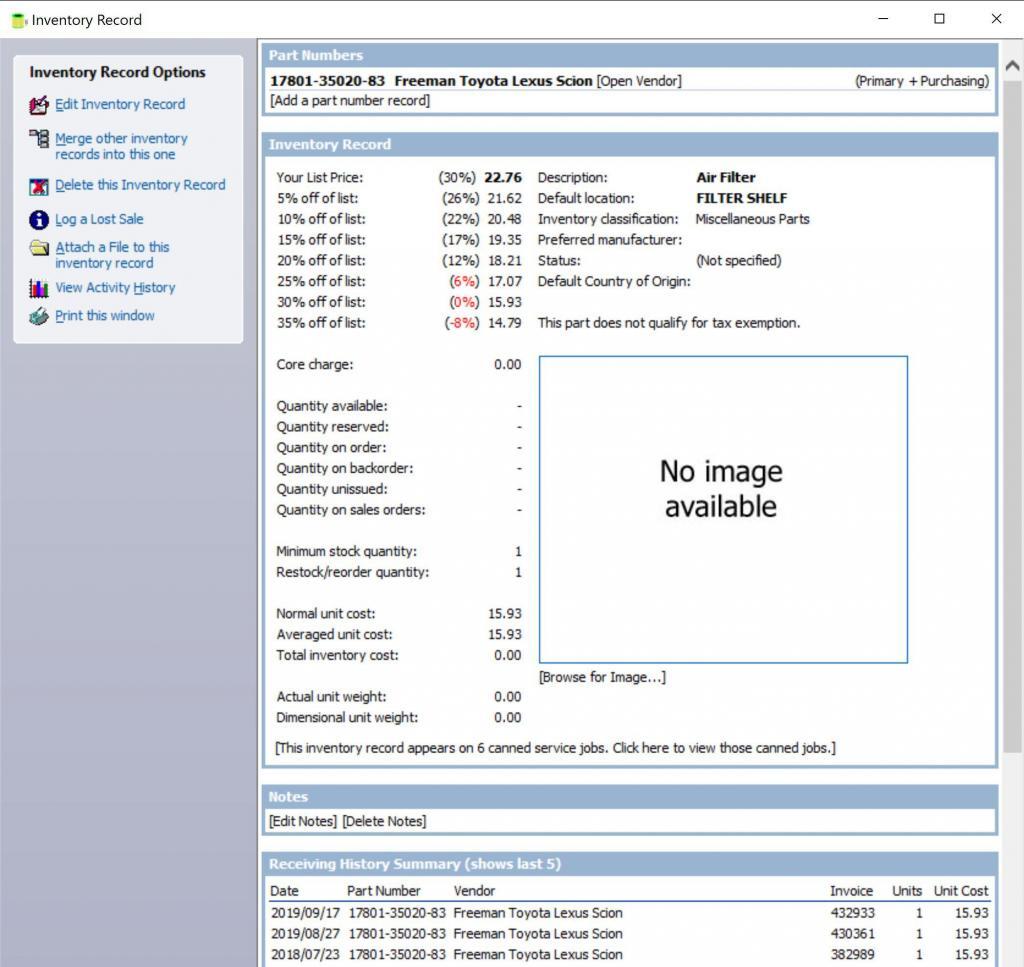Click the FILTER SHELF default location value

[742, 198]
